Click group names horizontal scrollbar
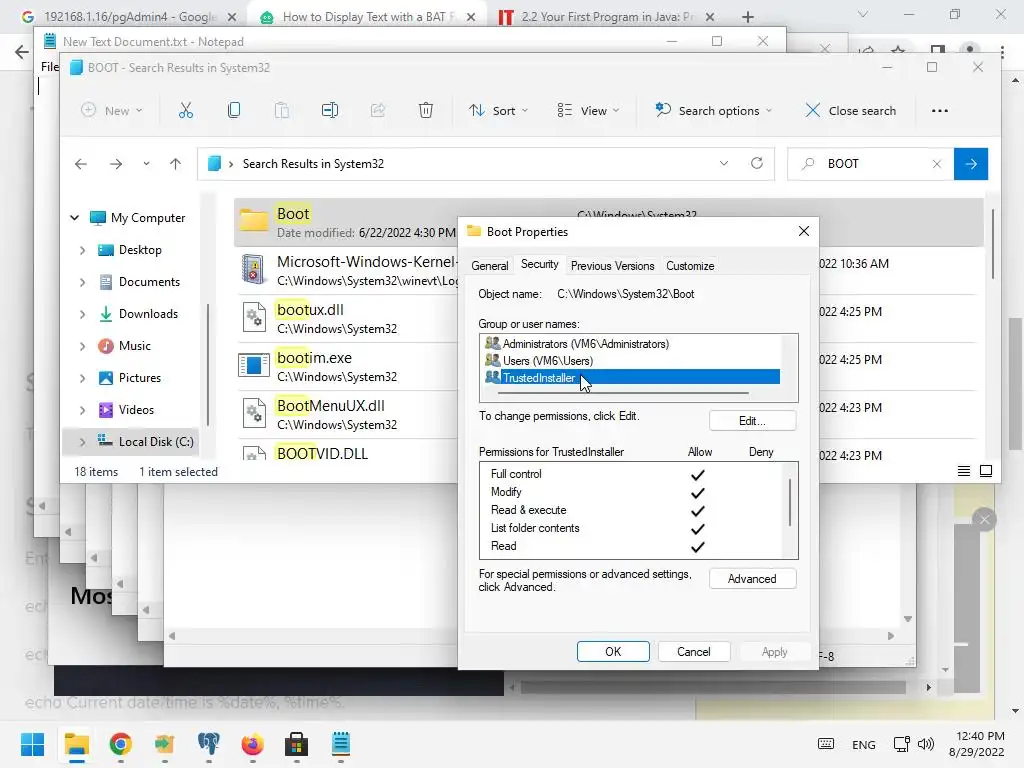Viewport: 1024px width, 768px height. 623,393
